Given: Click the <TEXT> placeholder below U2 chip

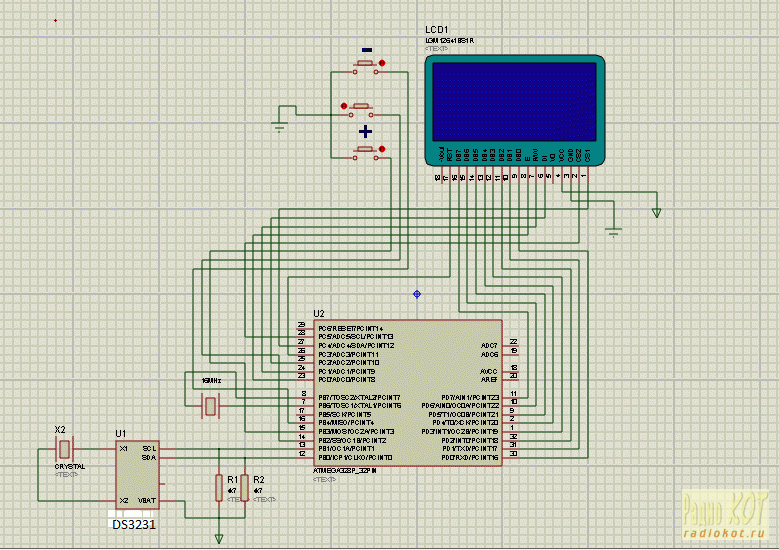Looking at the screenshot, I should (325, 479).
